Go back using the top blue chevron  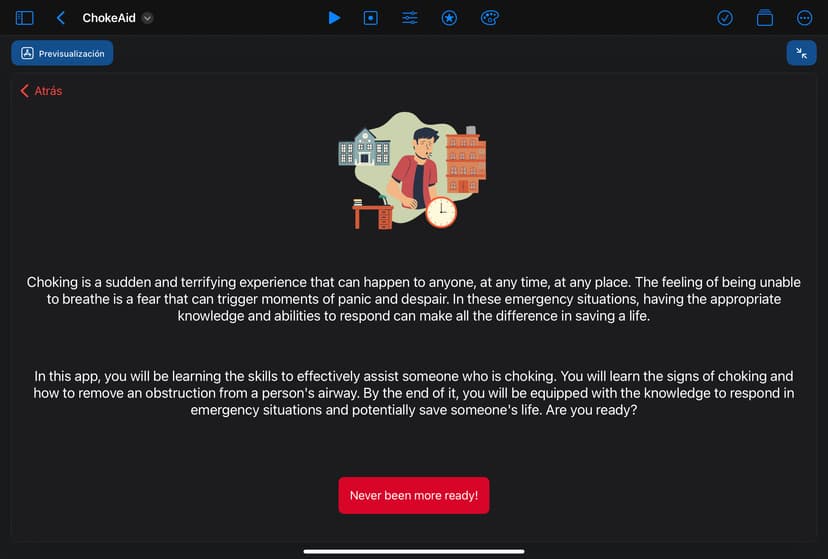(61, 18)
